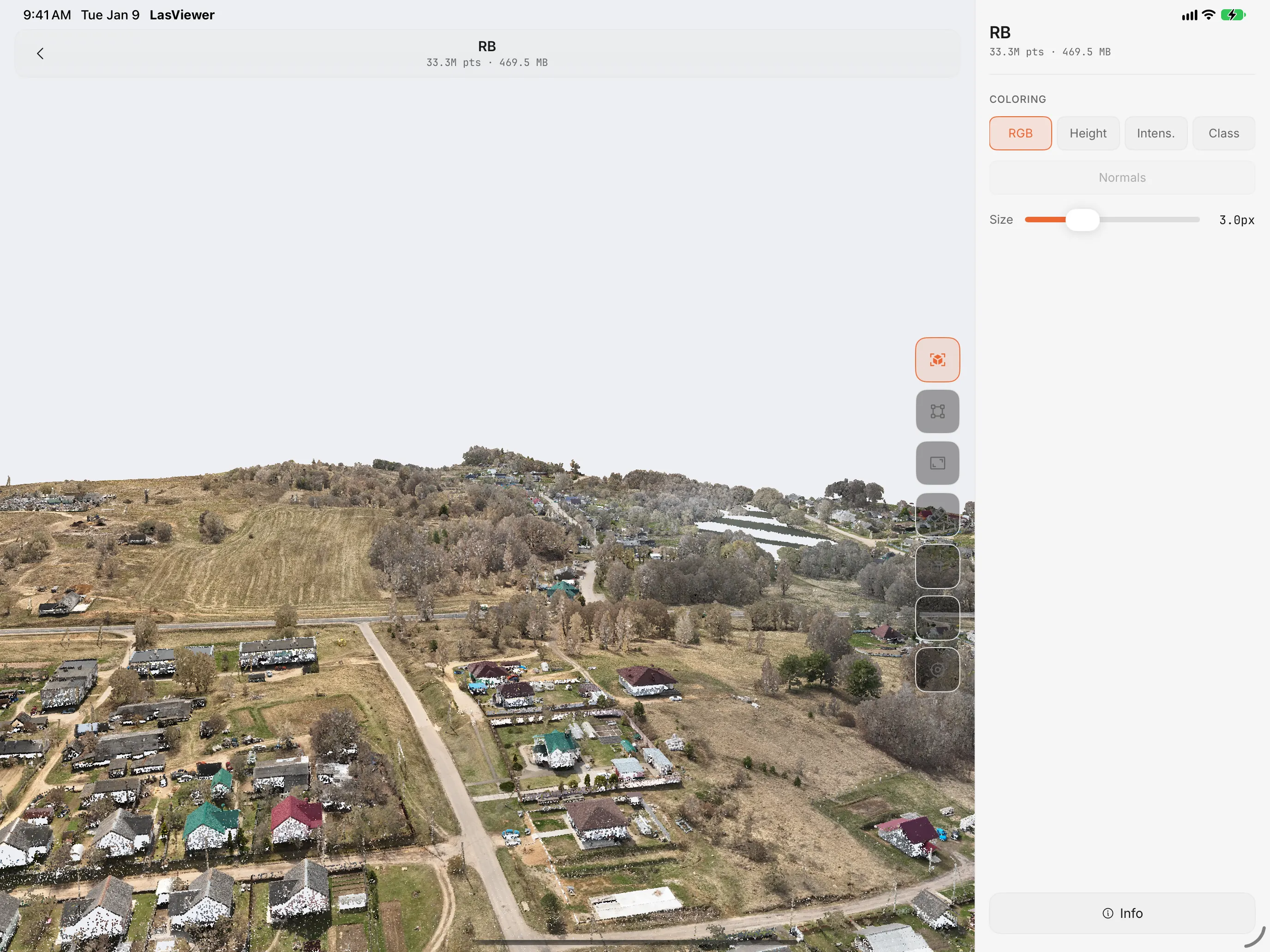This screenshot has height=952, width=1270.
Task: Click the point Size slider knob
Action: [1082, 220]
